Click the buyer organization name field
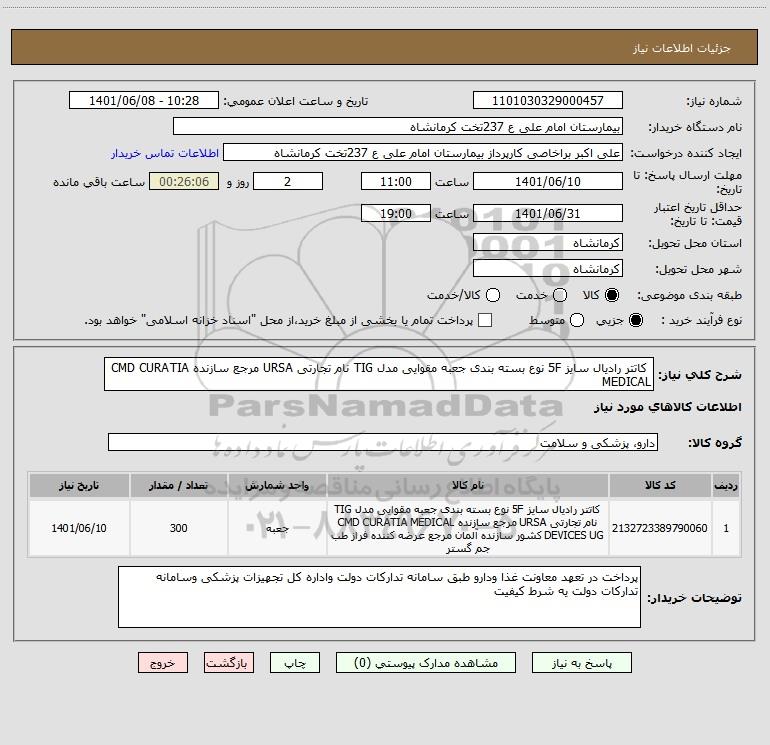770x745 pixels. click(398, 127)
